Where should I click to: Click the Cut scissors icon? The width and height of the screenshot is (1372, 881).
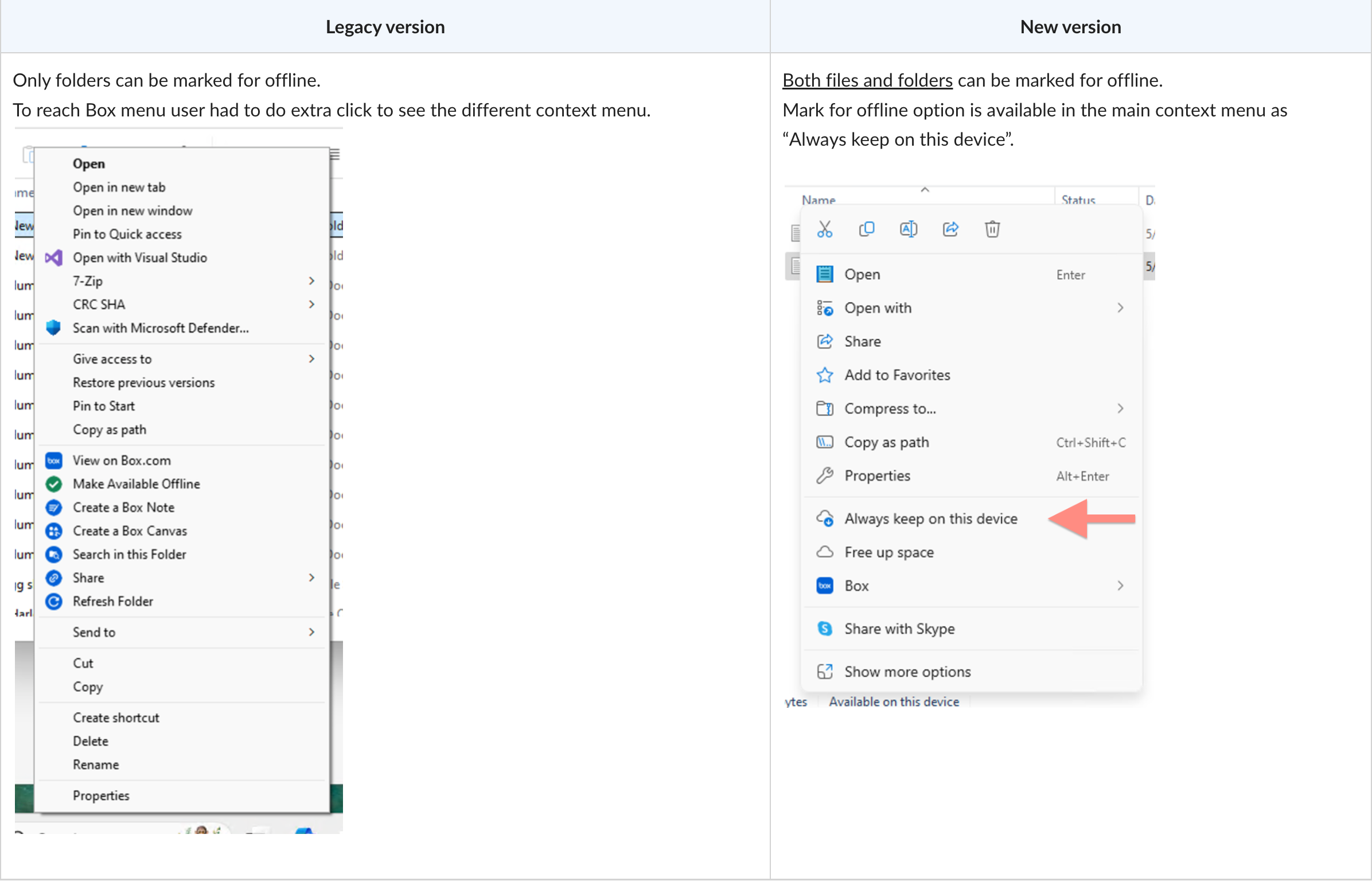click(x=825, y=229)
